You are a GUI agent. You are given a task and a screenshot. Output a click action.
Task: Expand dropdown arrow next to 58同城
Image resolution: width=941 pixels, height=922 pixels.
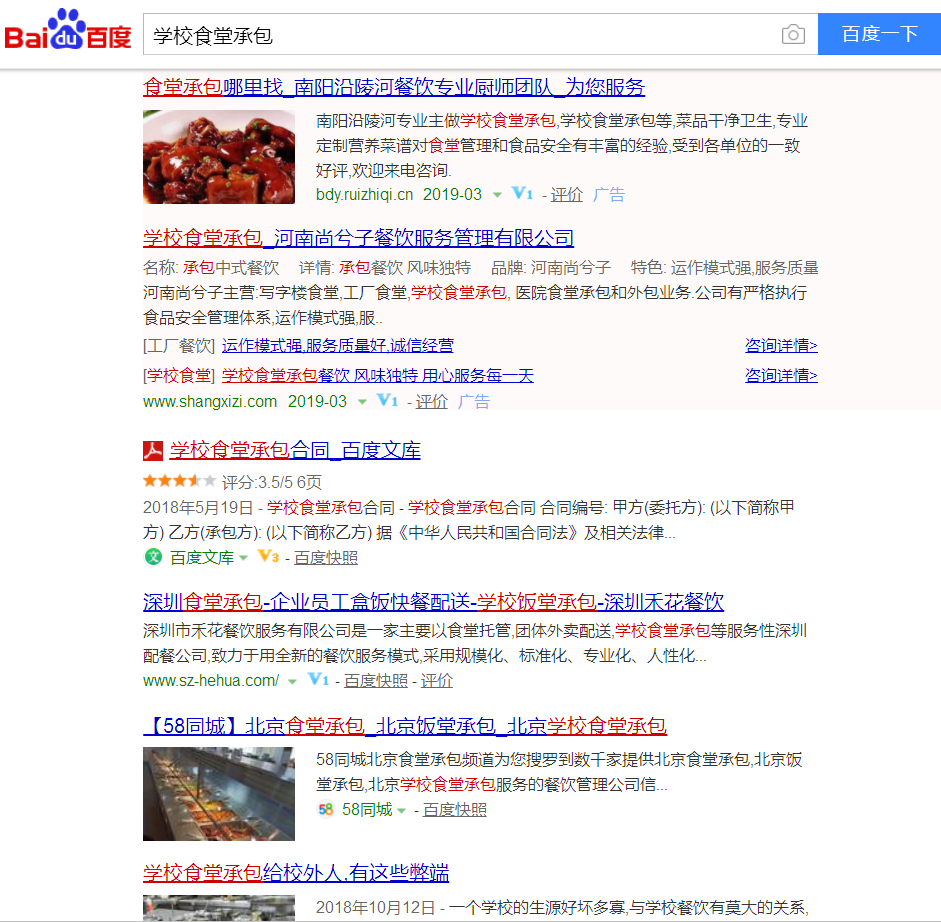[401, 811]
